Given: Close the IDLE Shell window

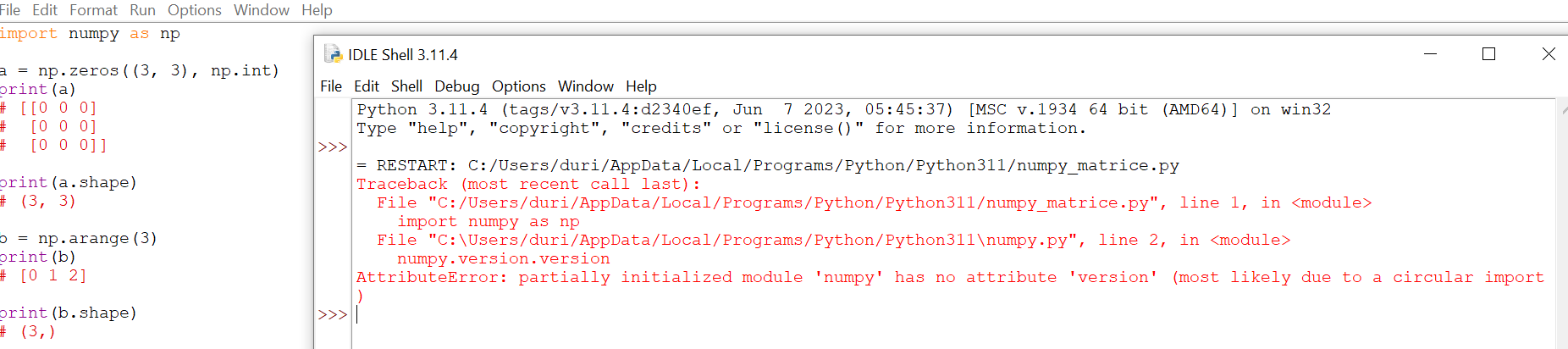Looking at the screenshot, I should tap(1548, 54).
